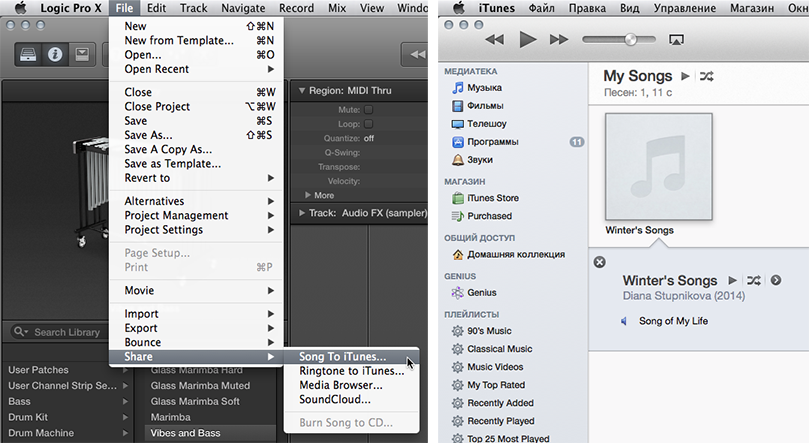Toggle the Mute checkbox in Region inspector

click(x=368, y=109)
